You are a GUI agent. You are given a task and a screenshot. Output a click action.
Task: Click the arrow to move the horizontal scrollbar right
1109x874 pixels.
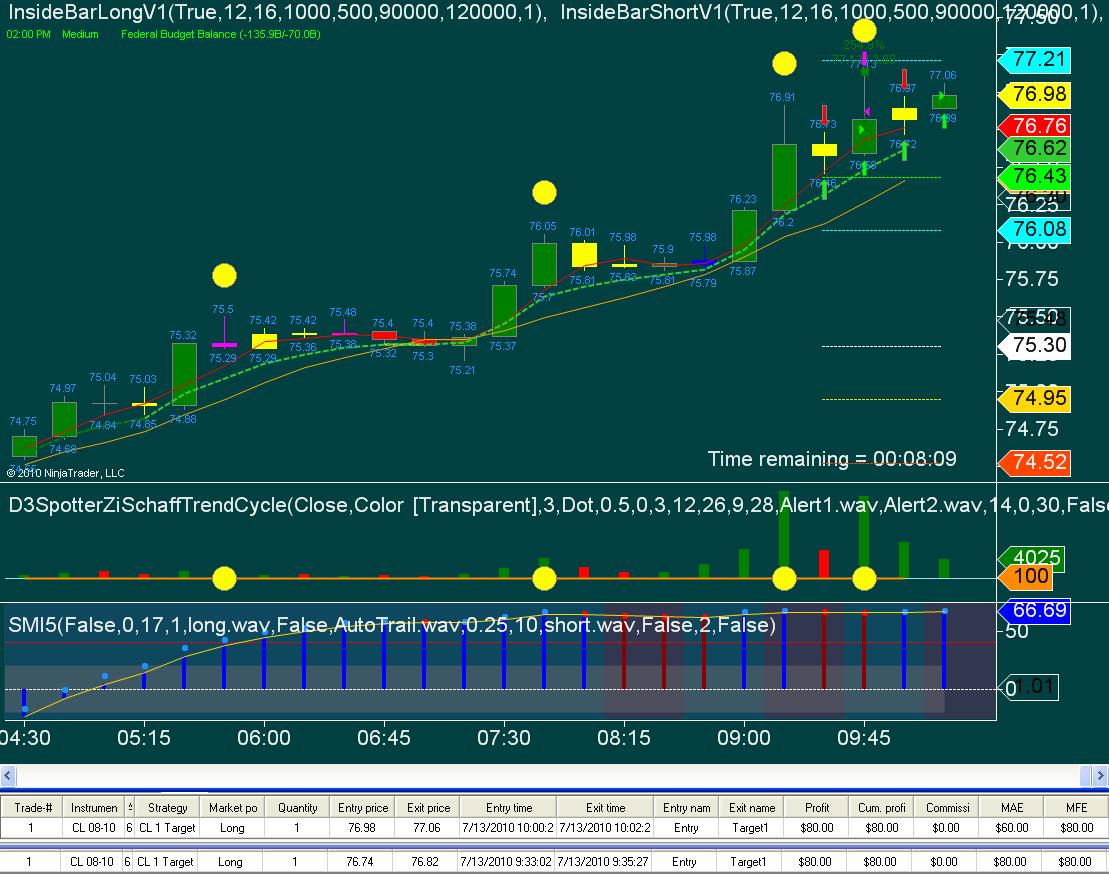tap(1101, 776)
